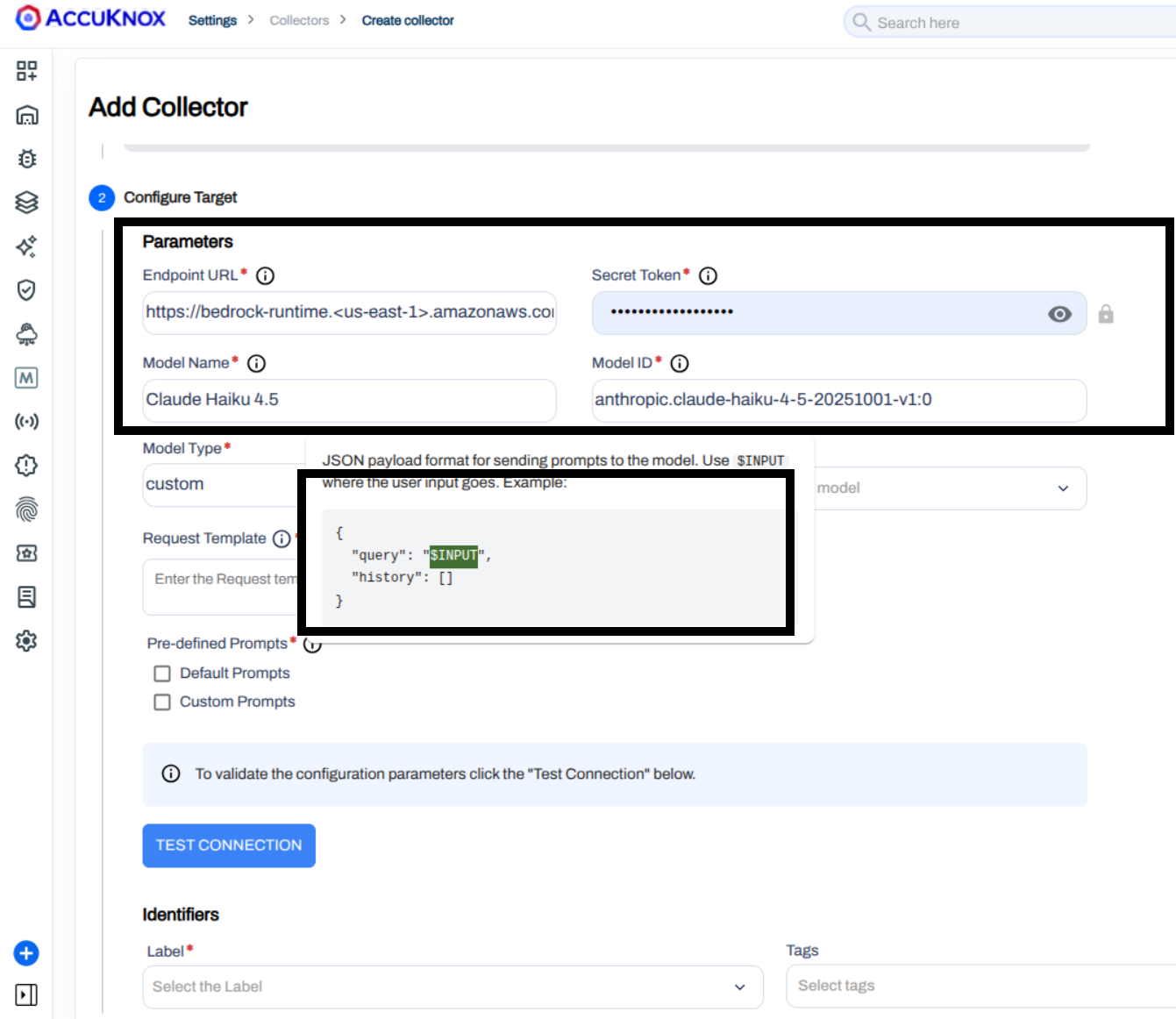1176x1019 pixels.
Task: Open the shield checkmark compliance icon
Action: [27, 290]
